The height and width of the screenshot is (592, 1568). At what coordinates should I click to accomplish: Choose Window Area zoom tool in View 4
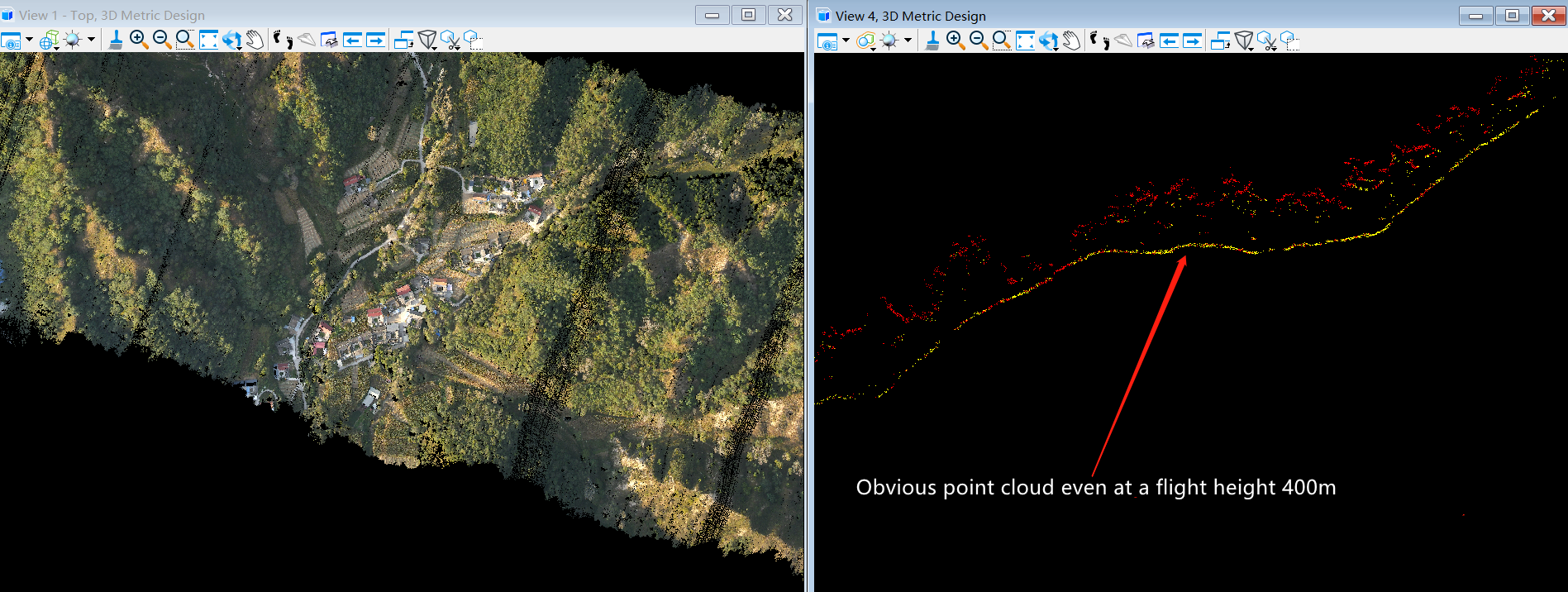click(x=1002, y=41)
